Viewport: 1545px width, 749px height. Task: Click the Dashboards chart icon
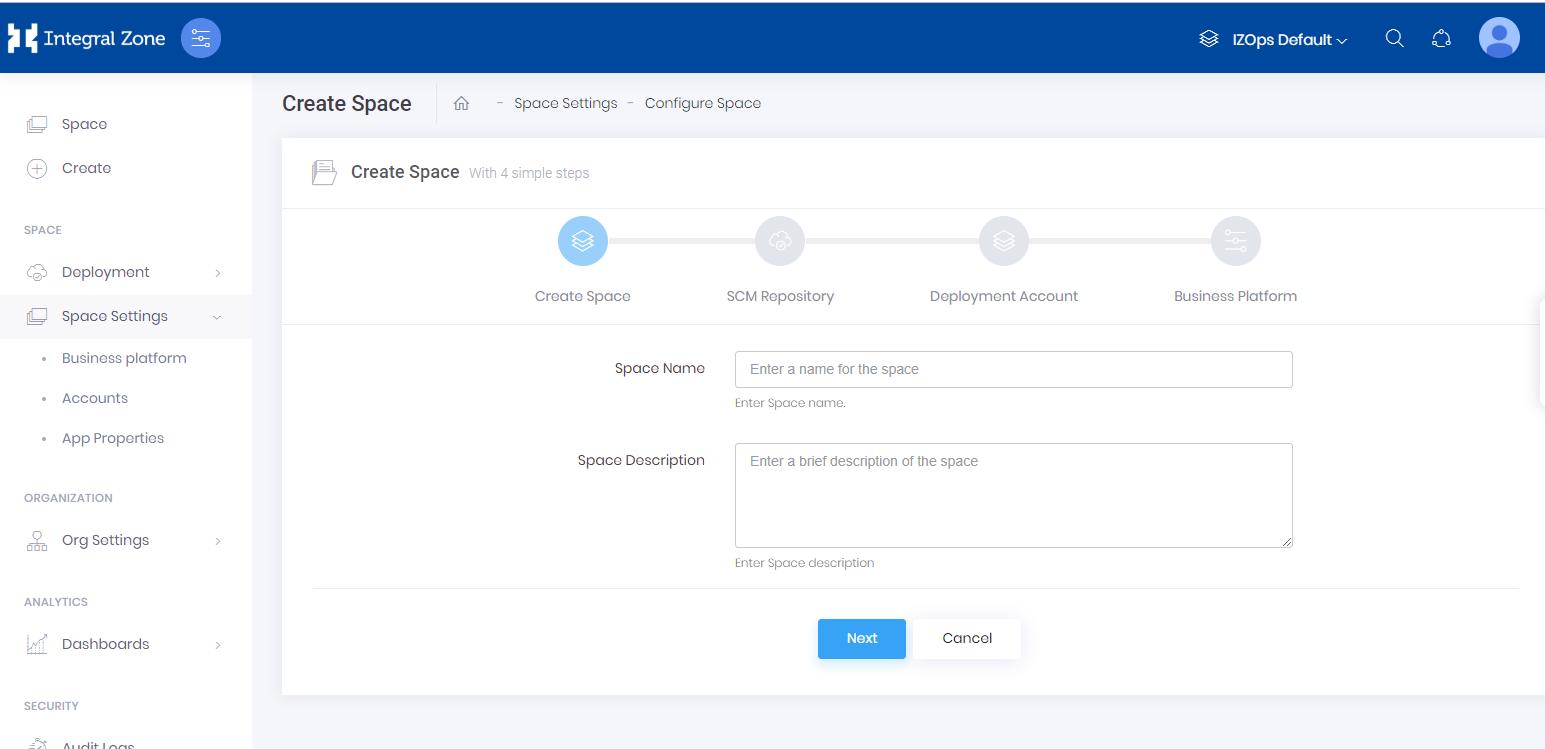37,644
